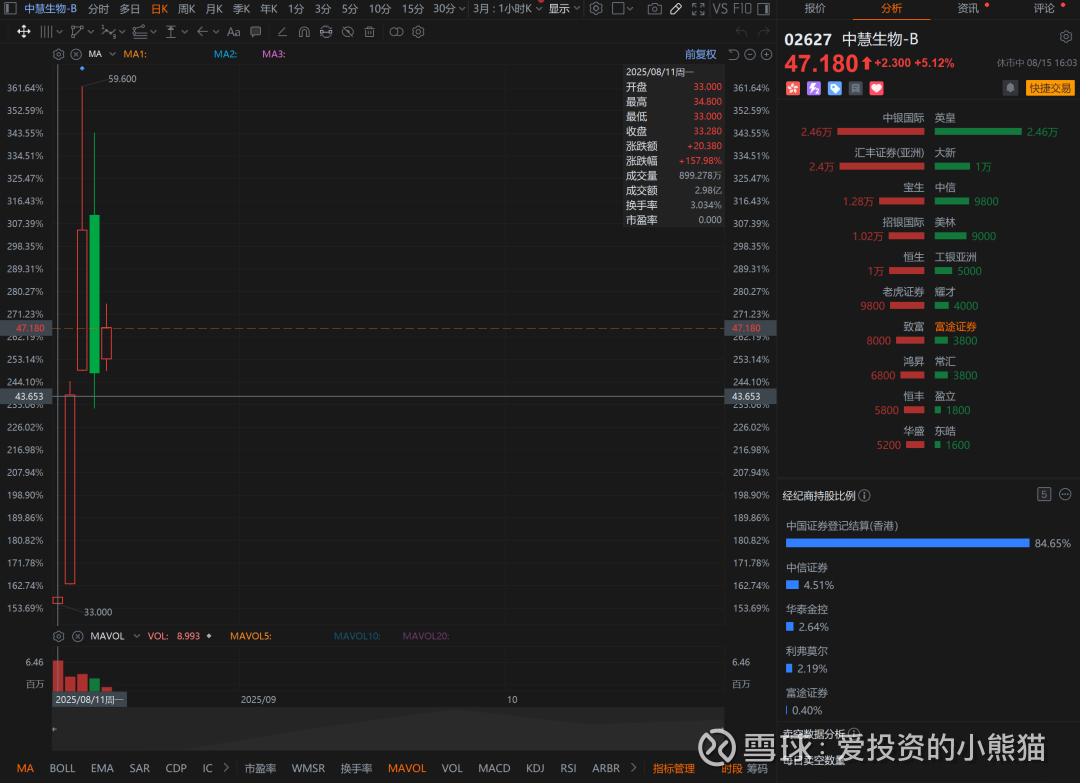The width and height of the screenshot is (1080, 783).
Task: Open more options in broker holdings section
Action: point(1065,494)
